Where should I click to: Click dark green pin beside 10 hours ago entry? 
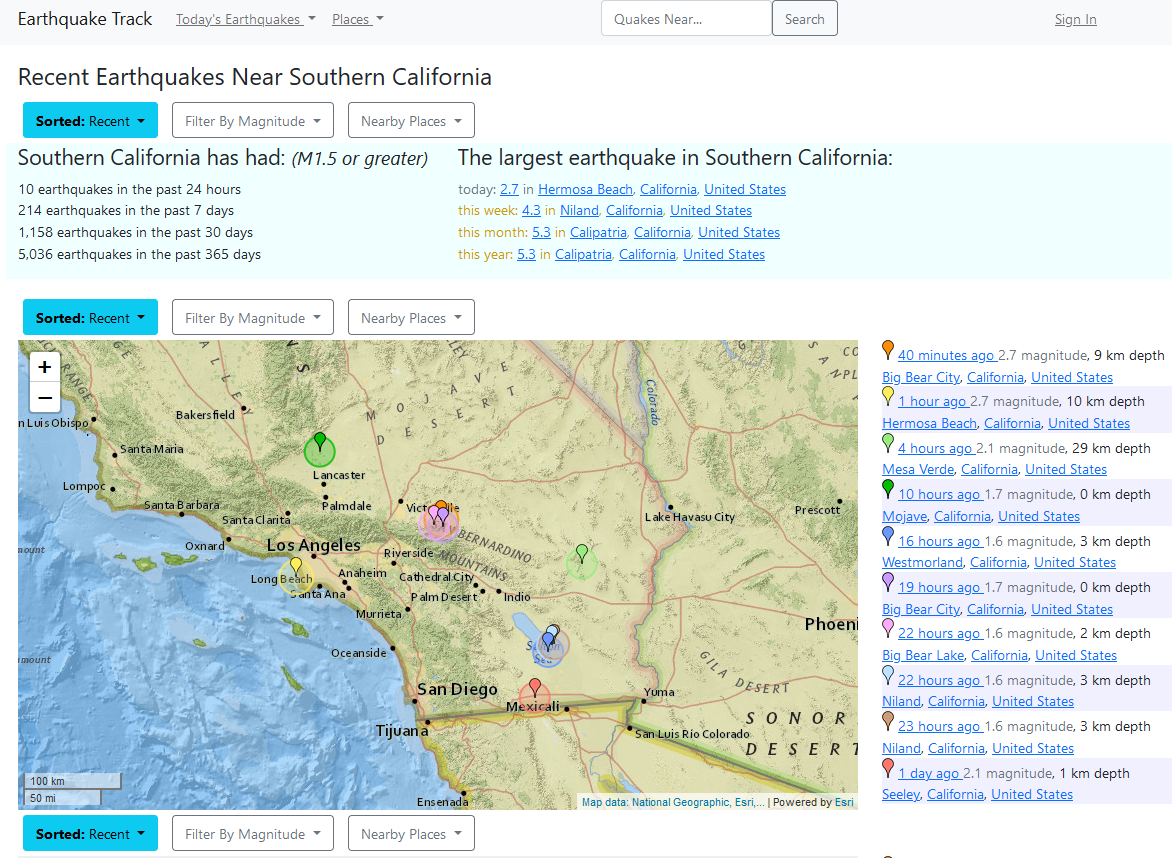[888, 489]
